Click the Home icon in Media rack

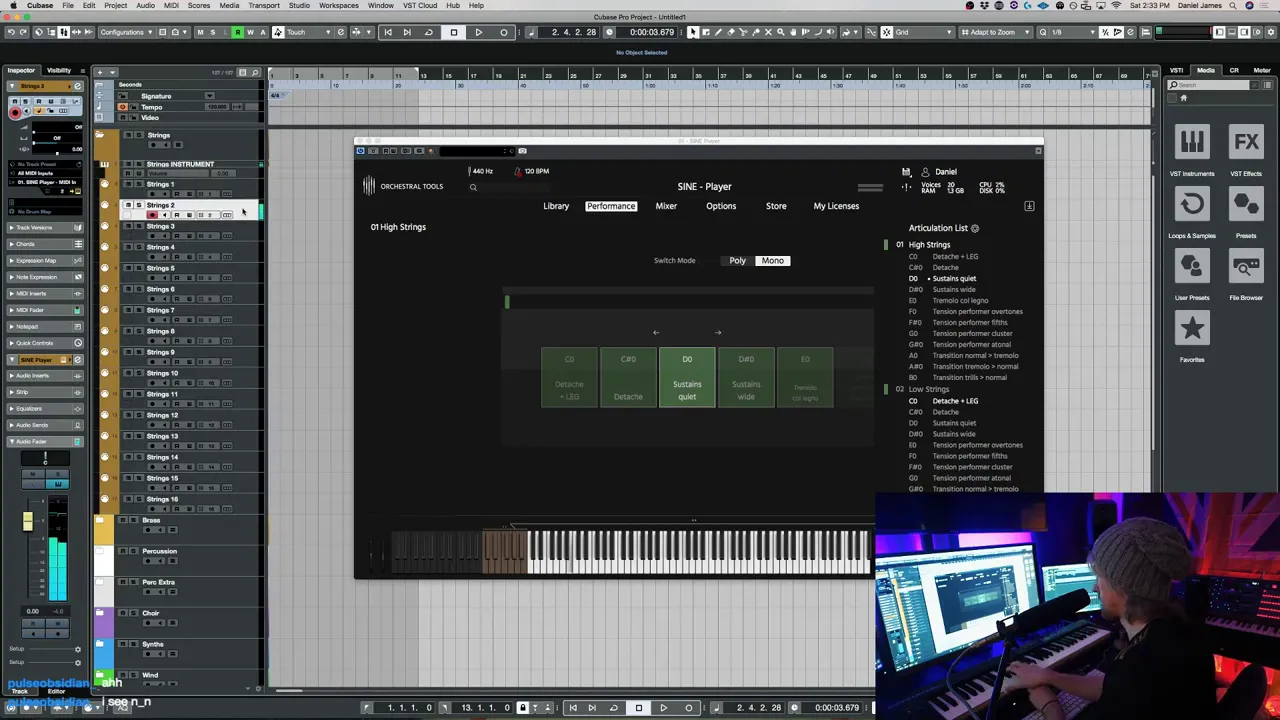coord(1184,98)
